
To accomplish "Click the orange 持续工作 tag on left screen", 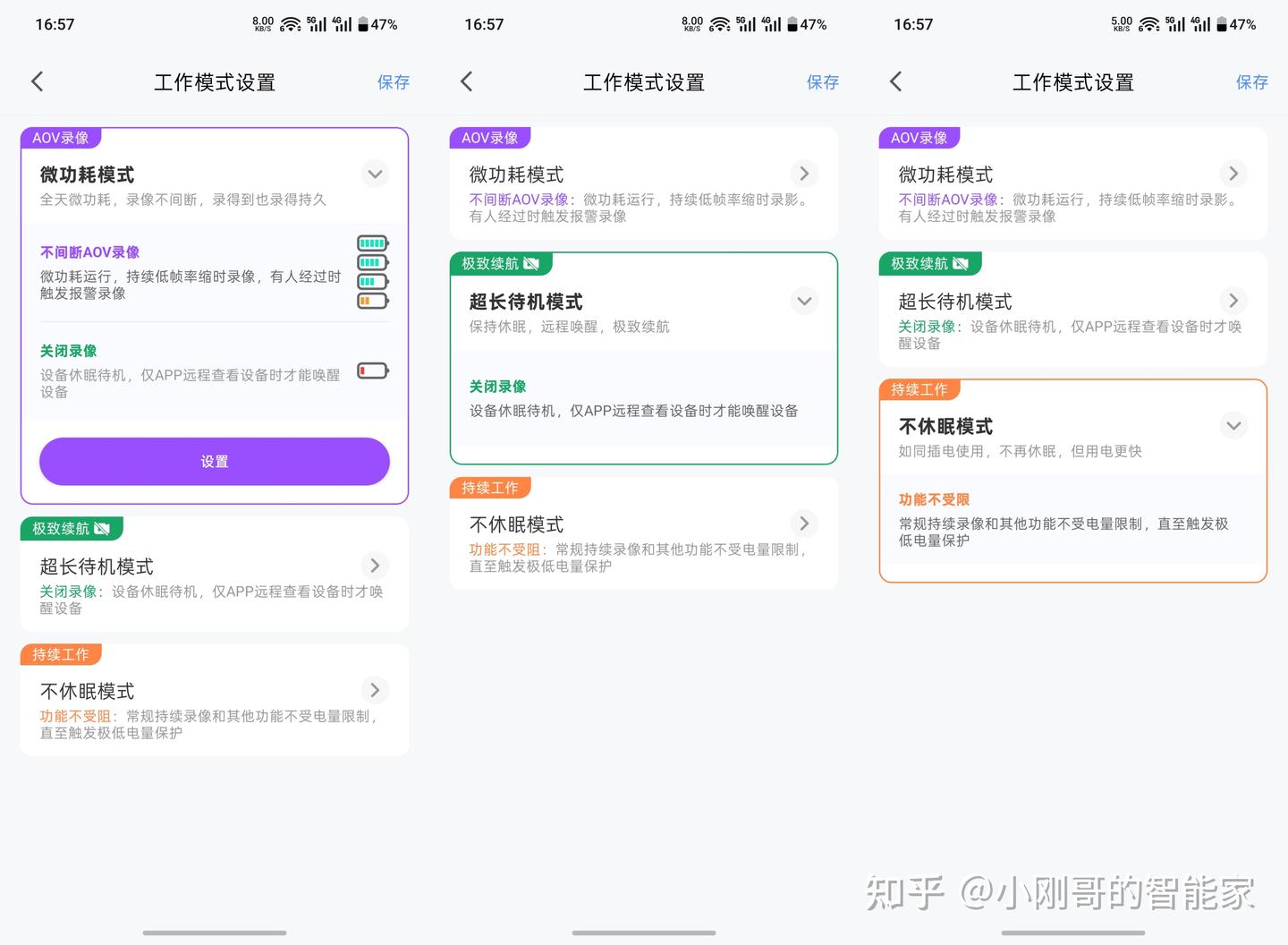I will 61,654.
